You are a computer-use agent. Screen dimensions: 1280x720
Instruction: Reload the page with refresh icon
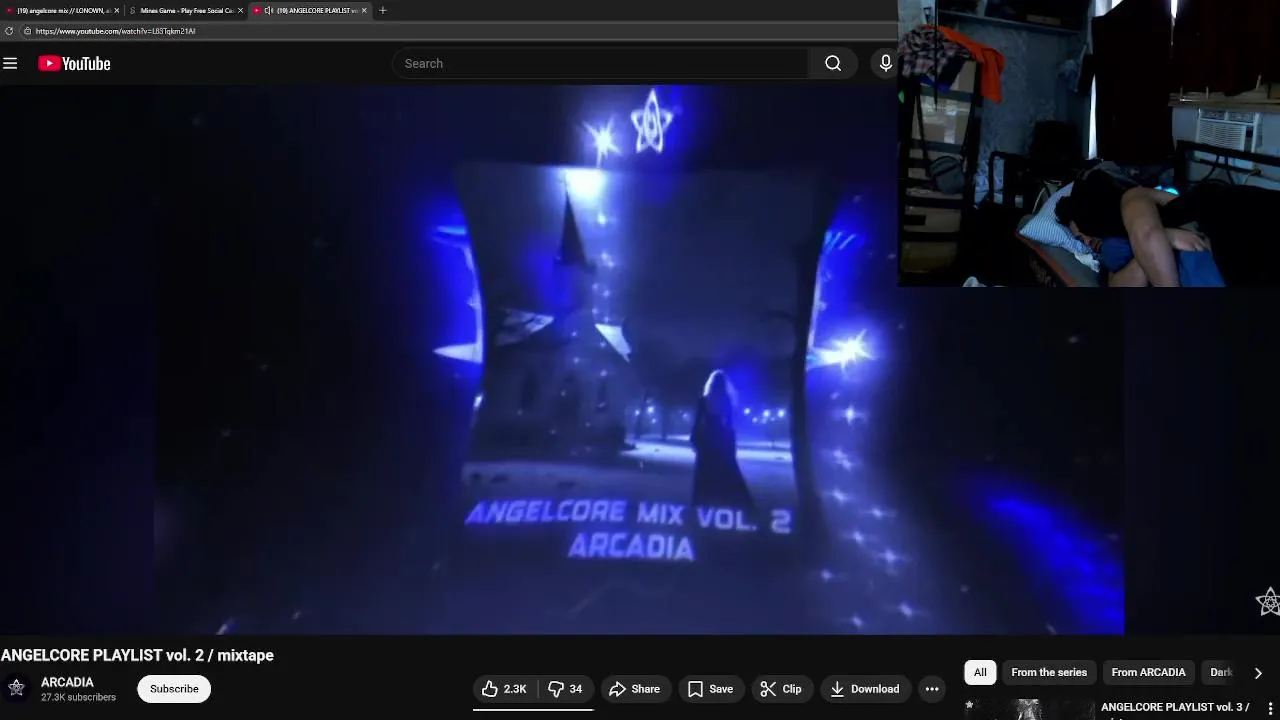(9, 31)
